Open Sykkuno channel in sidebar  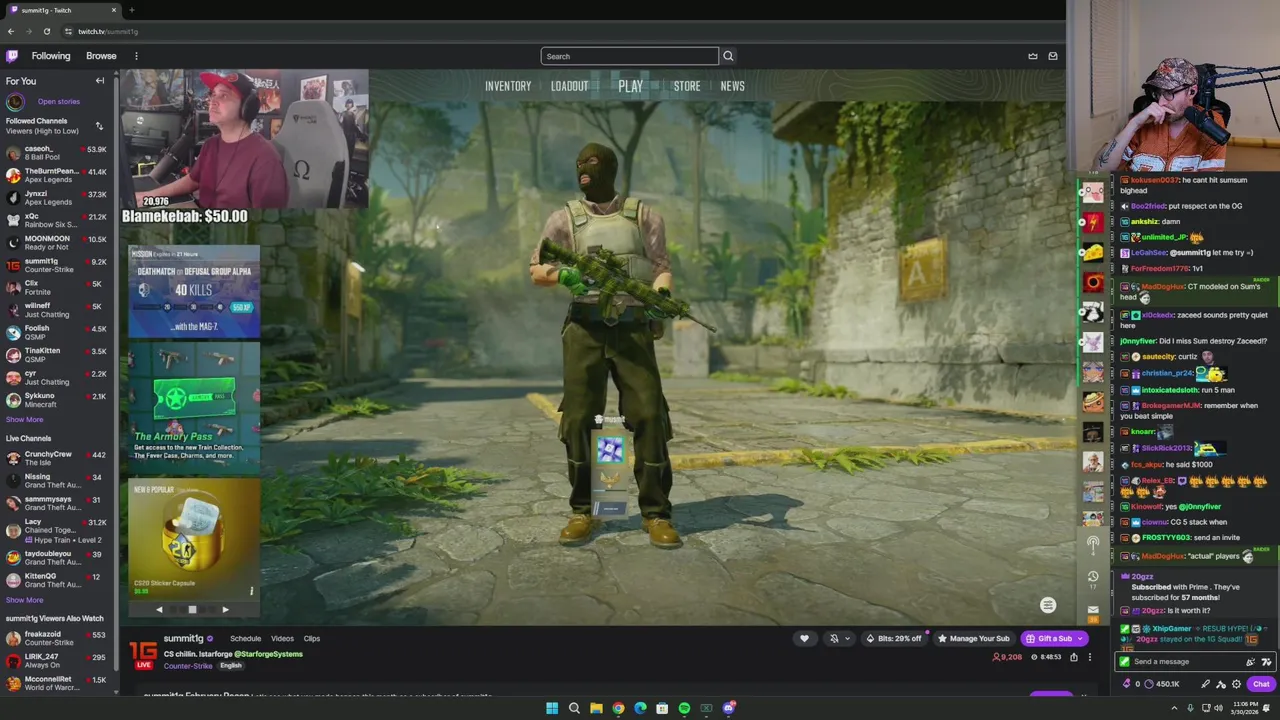tap(55, 400)
